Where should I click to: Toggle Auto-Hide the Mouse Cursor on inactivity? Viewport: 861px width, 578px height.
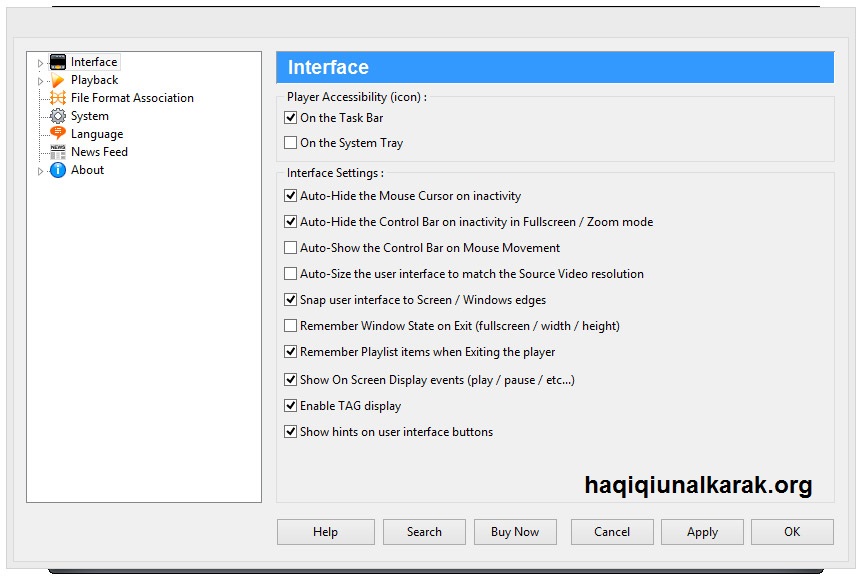(290, 195)
